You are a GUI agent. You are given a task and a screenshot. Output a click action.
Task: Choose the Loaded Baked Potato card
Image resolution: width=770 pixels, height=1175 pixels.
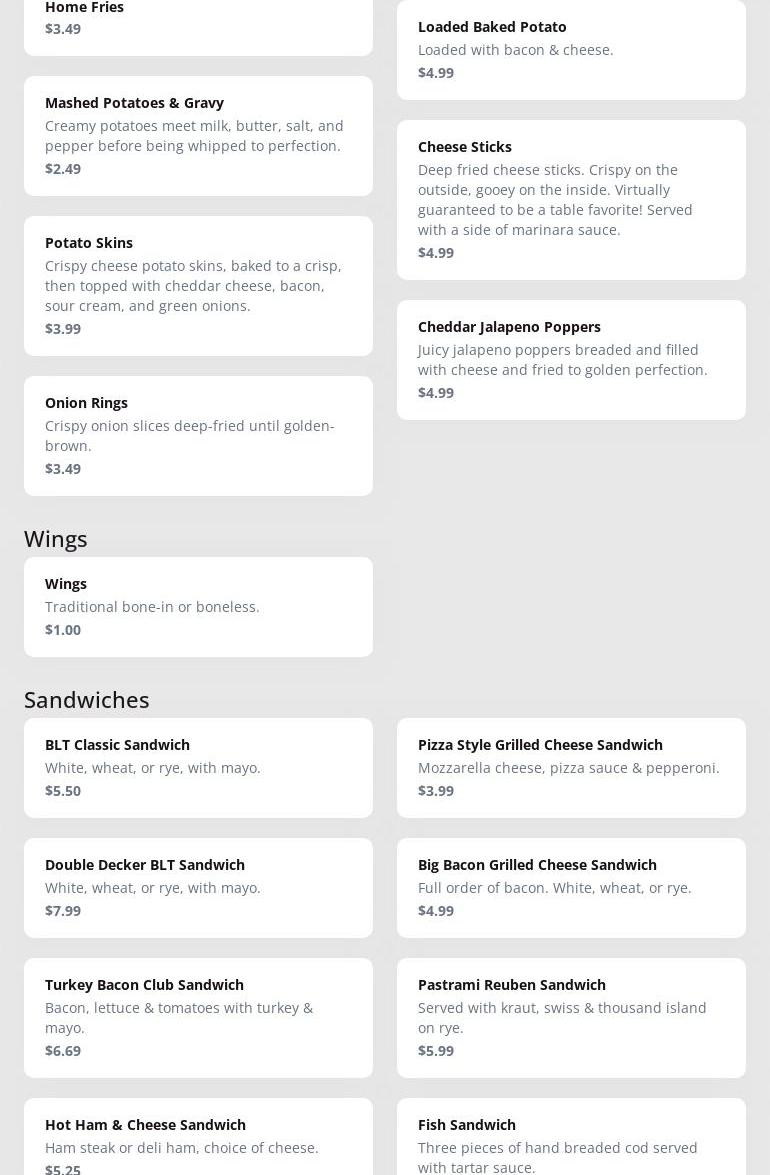point(570,49)
